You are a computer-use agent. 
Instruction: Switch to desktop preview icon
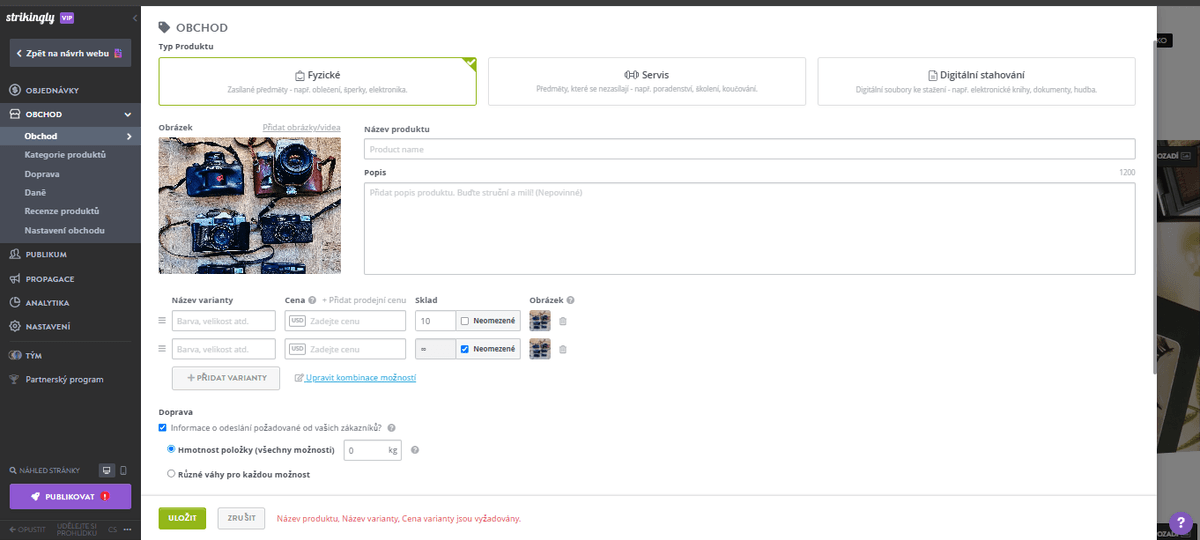click(107, 470)
